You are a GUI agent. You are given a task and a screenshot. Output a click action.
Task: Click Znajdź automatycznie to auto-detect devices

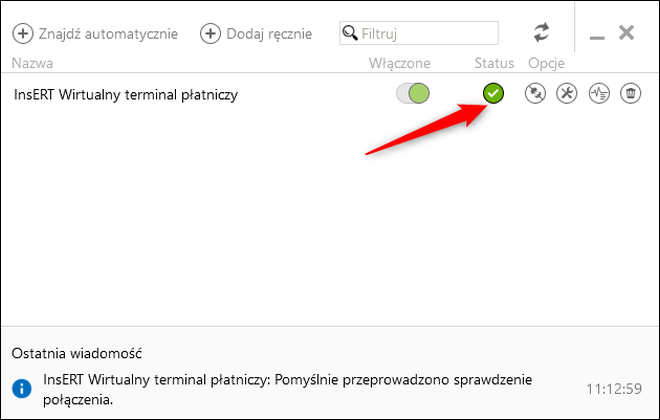[x=95, y=33]
